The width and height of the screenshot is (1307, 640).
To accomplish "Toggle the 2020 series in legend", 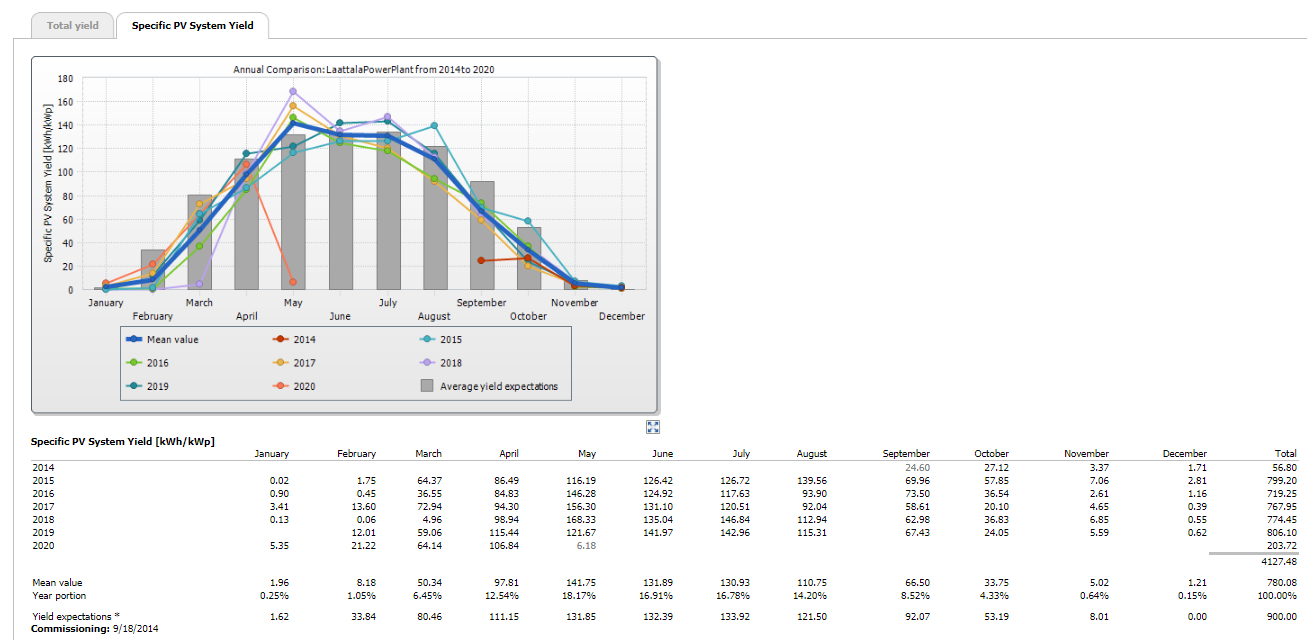I will click(294, 386).
